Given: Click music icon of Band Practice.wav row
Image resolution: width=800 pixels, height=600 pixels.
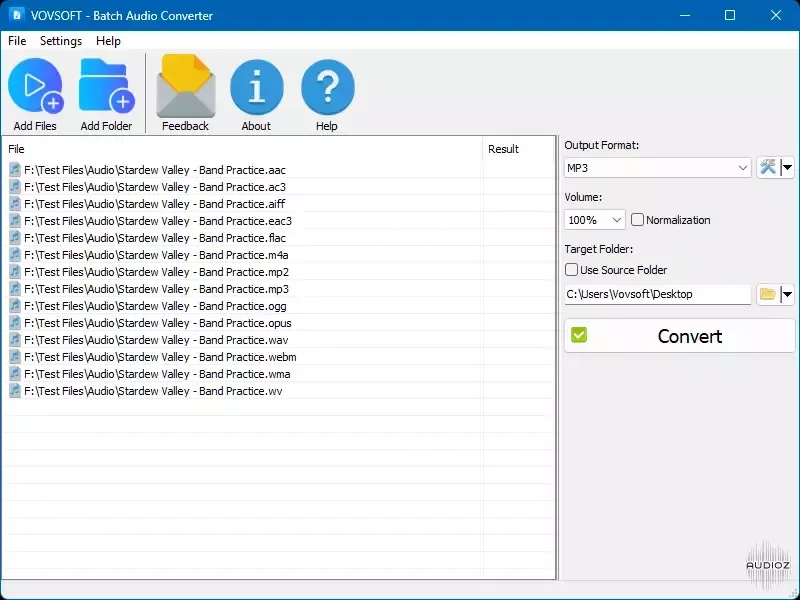Looking at the screenshot, I should tap(15, 340).
